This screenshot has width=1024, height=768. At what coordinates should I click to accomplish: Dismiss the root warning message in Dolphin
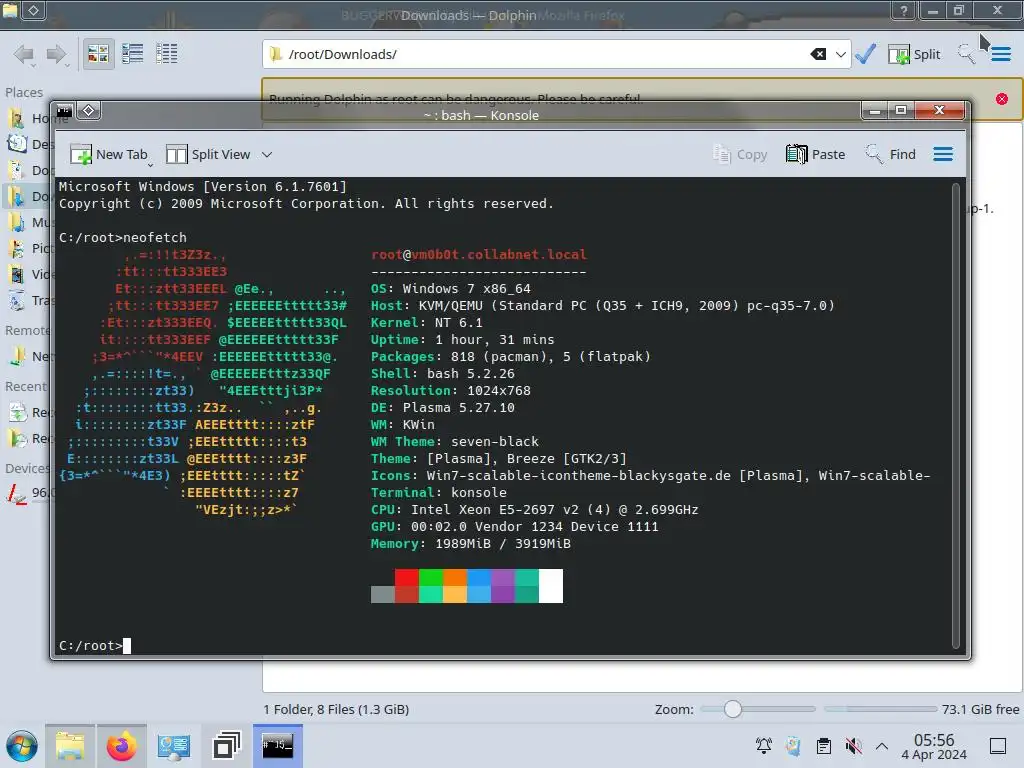[1002, 99]
